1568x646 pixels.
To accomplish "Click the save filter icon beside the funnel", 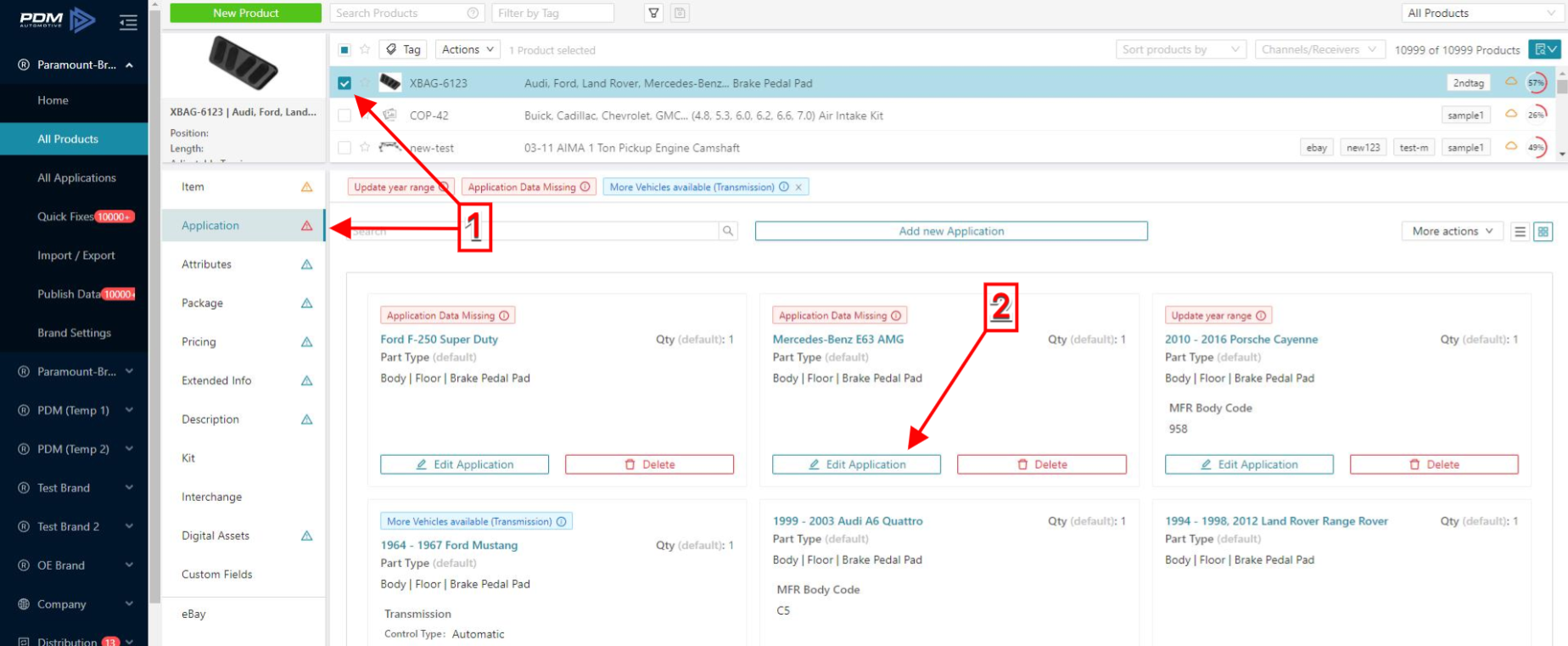I will point(680,13).
